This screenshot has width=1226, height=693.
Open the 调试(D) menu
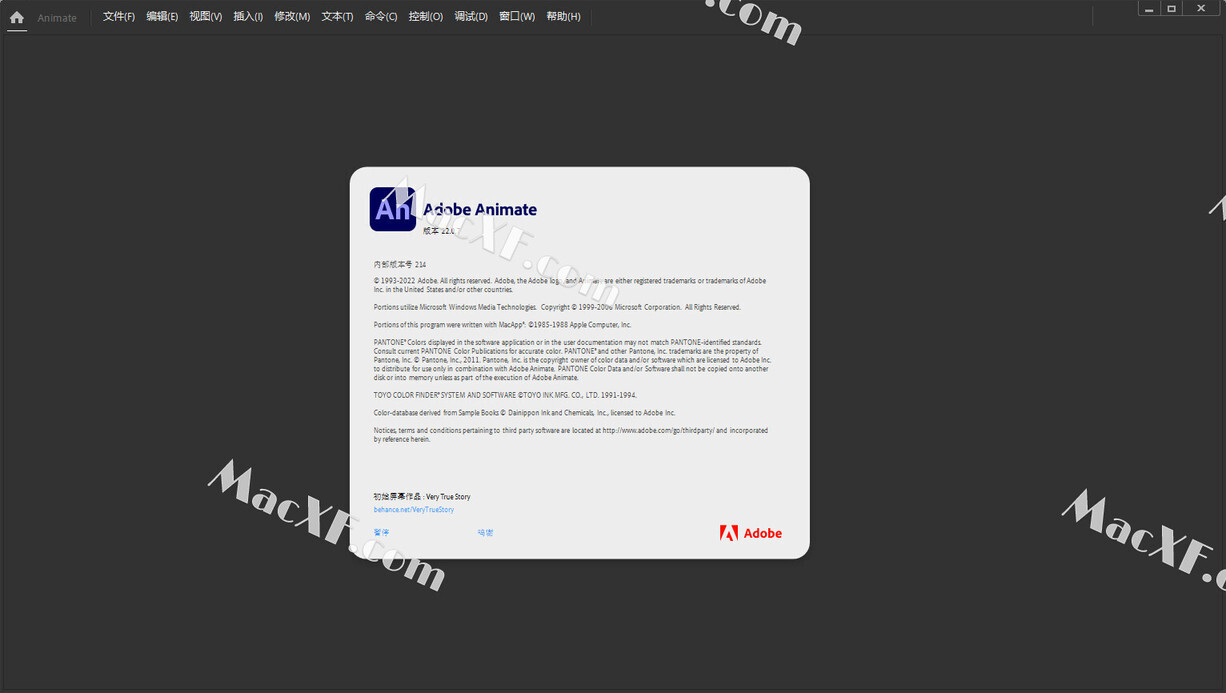click(x=471, y=17)
